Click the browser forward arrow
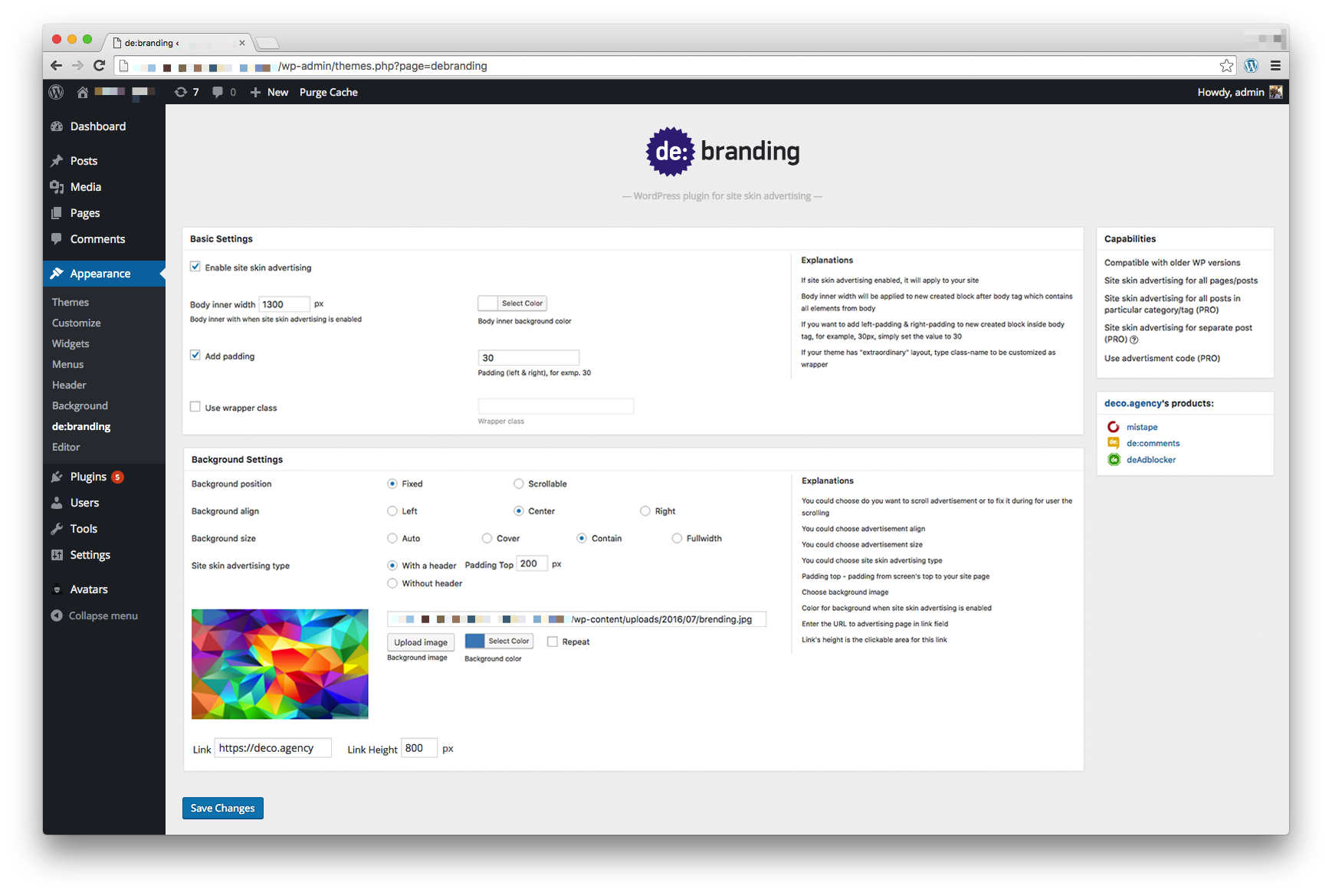The image size is (1332, 896). click(x=77, y=66)
